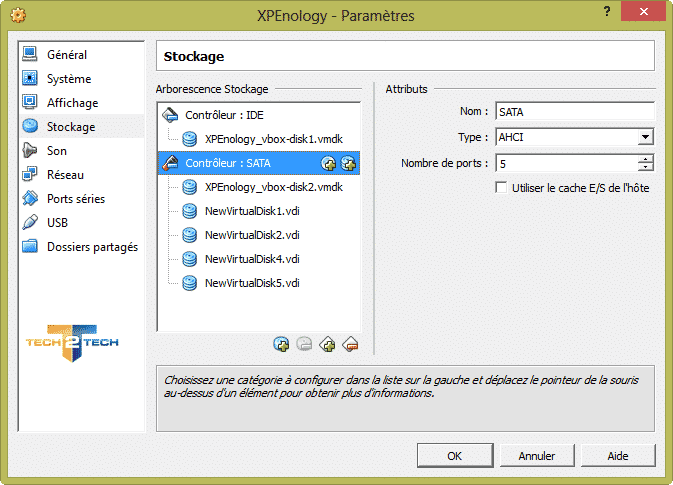This screenshot has width=673, height=485.
Task: Click the title bar question mark help
Action: (607, 11)
